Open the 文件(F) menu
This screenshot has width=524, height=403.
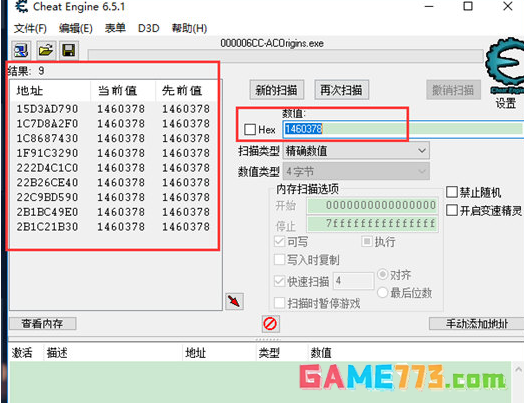point(30,28)
